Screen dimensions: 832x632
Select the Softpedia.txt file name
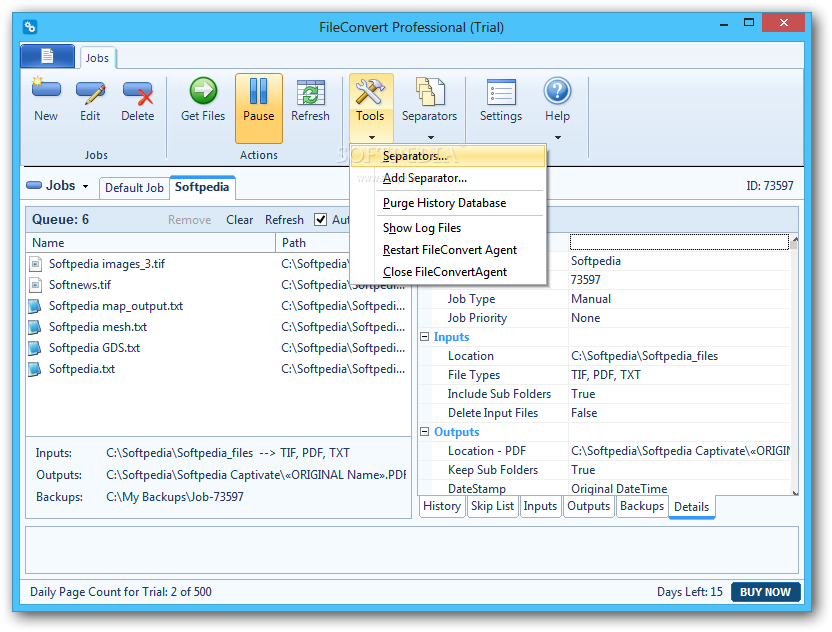point(82,369)
